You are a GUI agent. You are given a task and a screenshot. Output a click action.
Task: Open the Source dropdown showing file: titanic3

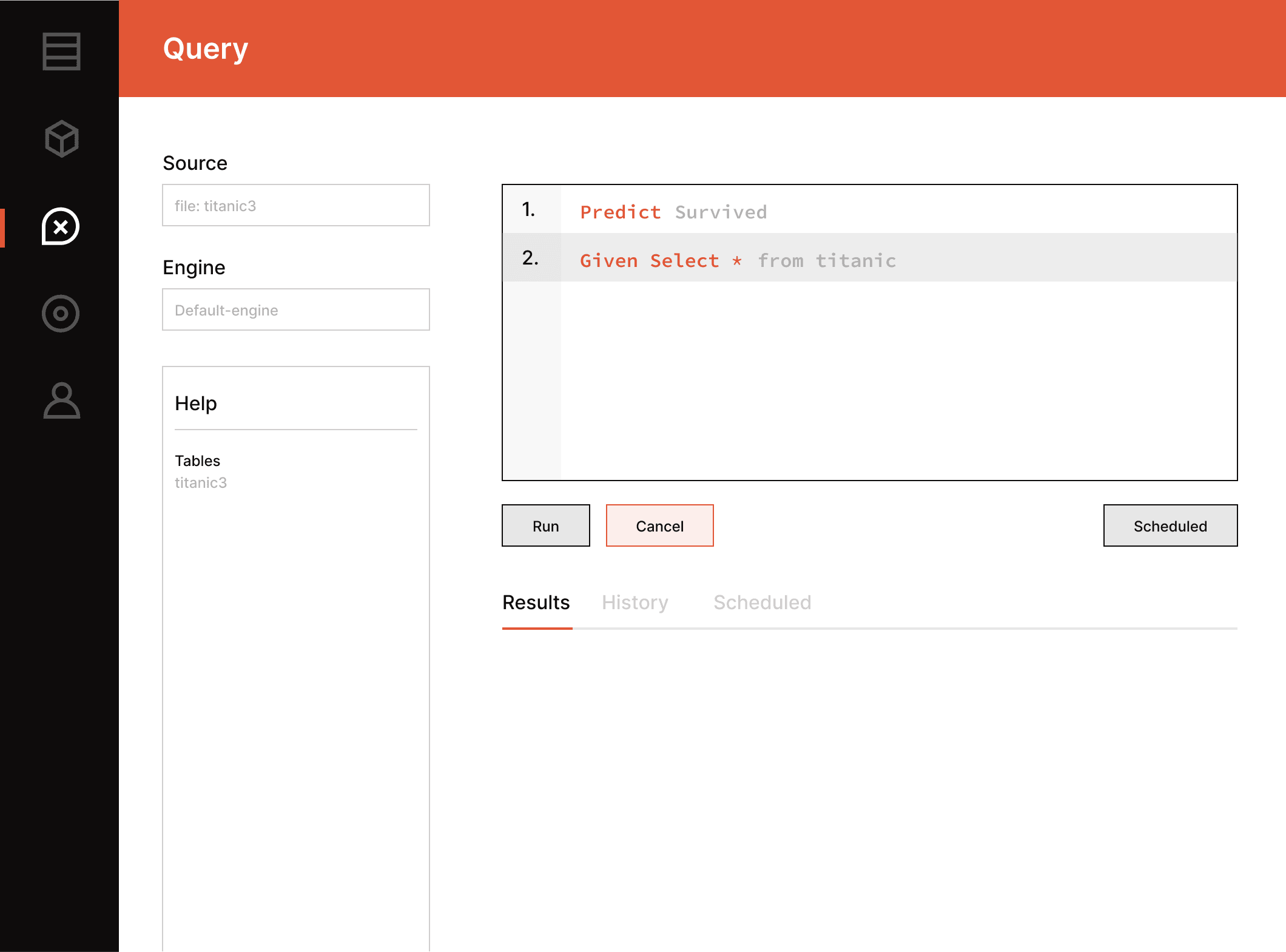tap(295, 206)
